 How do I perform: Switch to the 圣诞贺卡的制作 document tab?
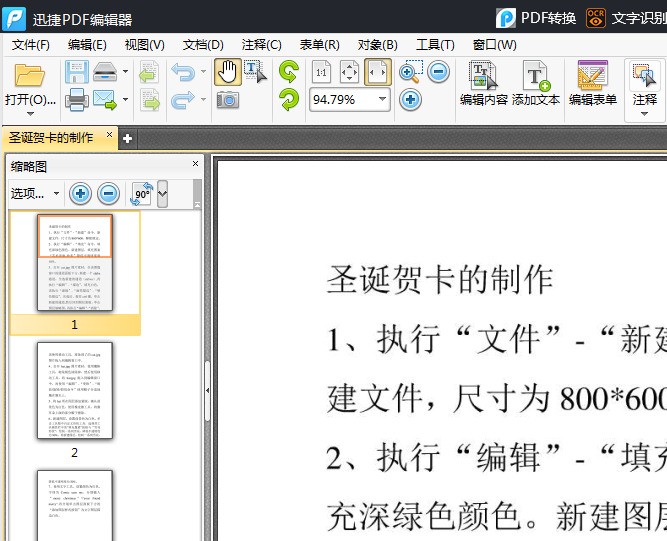(x=58, y=137)
